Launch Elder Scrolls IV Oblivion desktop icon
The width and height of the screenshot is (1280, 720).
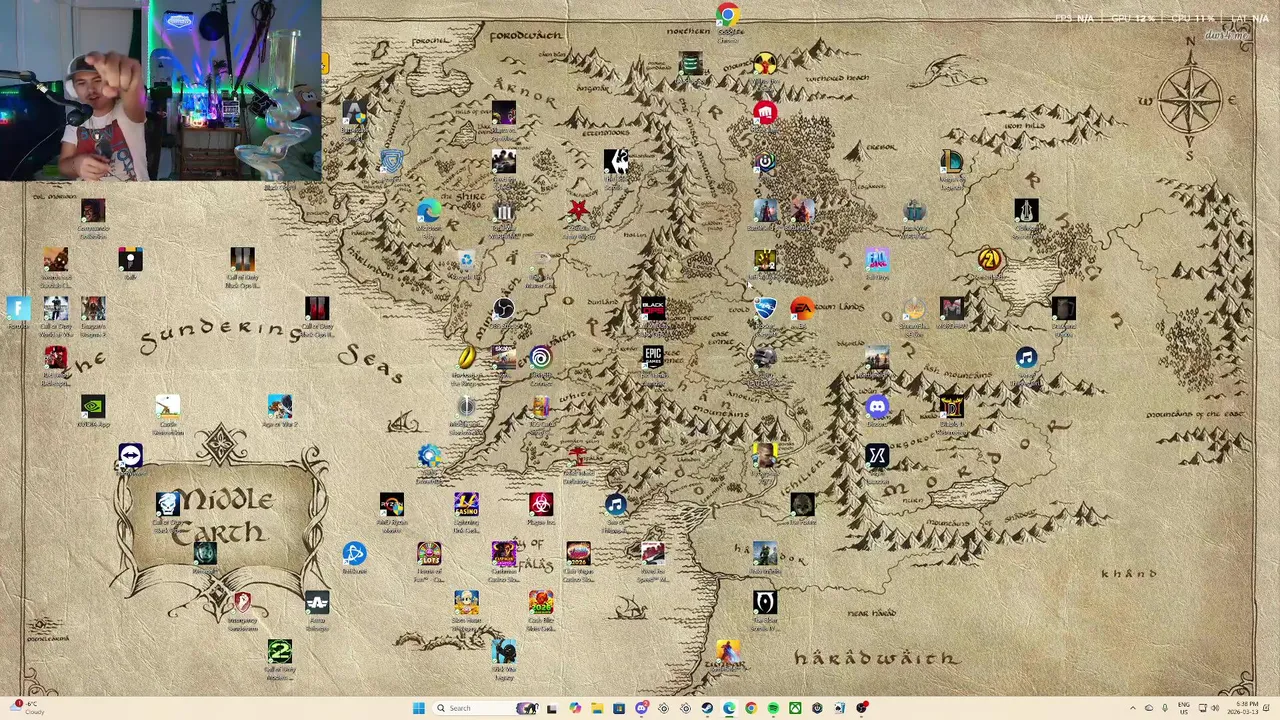(765, 603)
